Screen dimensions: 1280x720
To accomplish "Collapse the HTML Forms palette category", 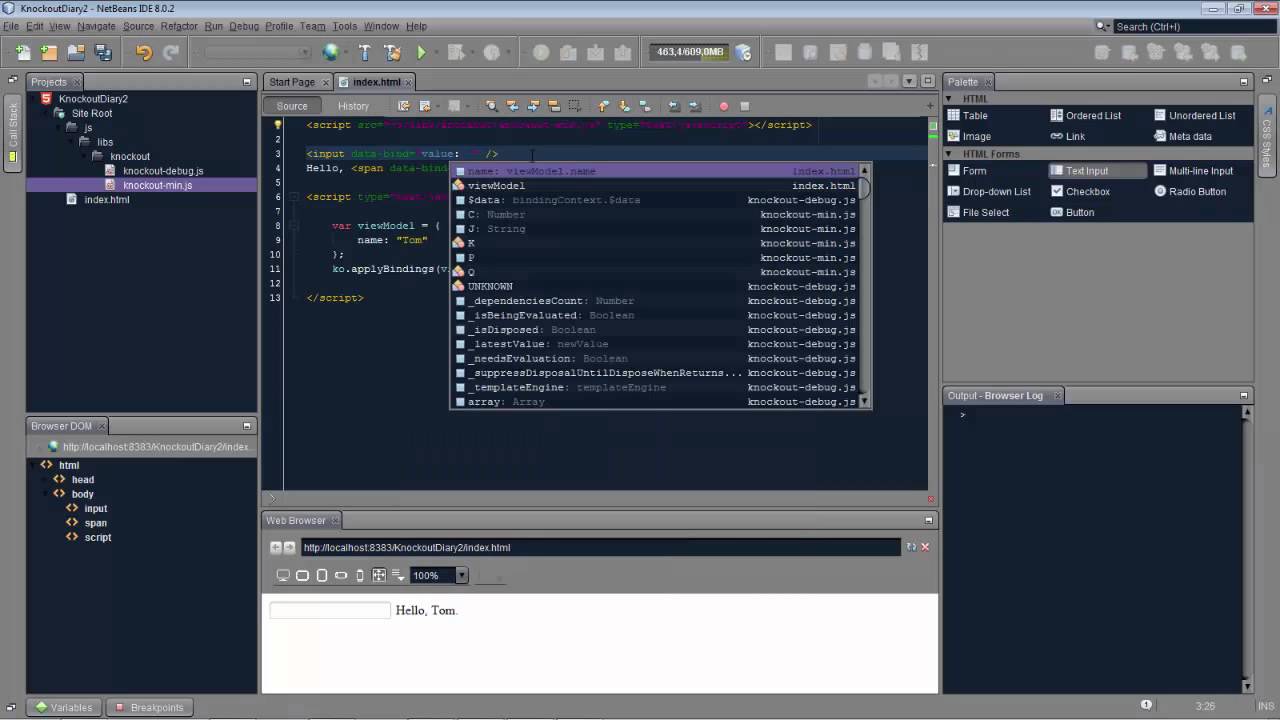I will [949, 154].
